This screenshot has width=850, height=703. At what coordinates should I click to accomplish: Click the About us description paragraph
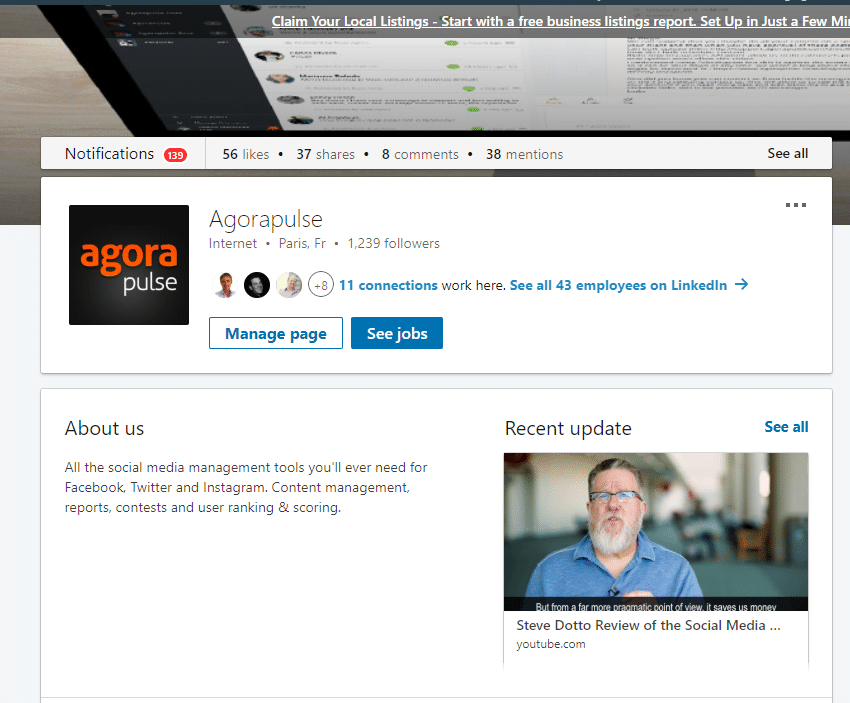(246, 487)
